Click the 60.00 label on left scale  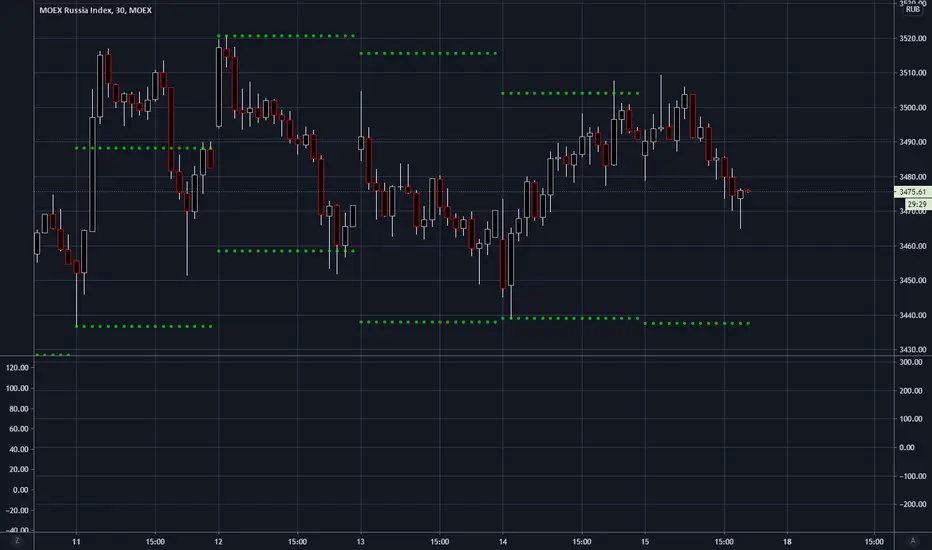tap(19, 429)
